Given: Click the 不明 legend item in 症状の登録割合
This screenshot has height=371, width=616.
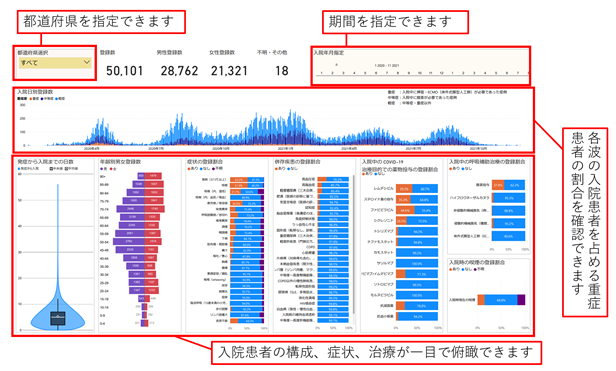Looking at the screenshot, I should 217,168.
